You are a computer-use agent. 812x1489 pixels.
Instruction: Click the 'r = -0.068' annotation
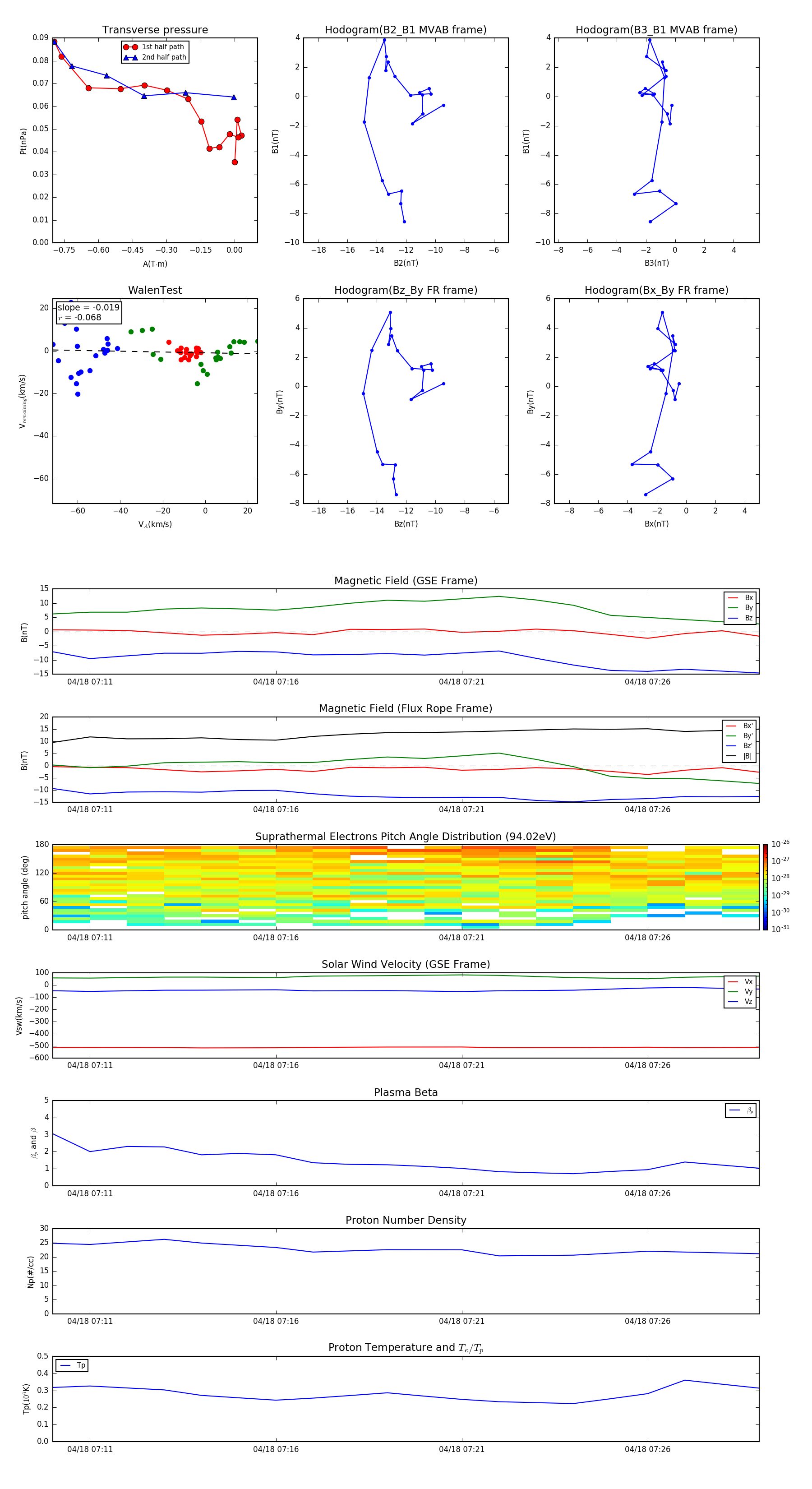pyautogui.click(x=80, y=317)
